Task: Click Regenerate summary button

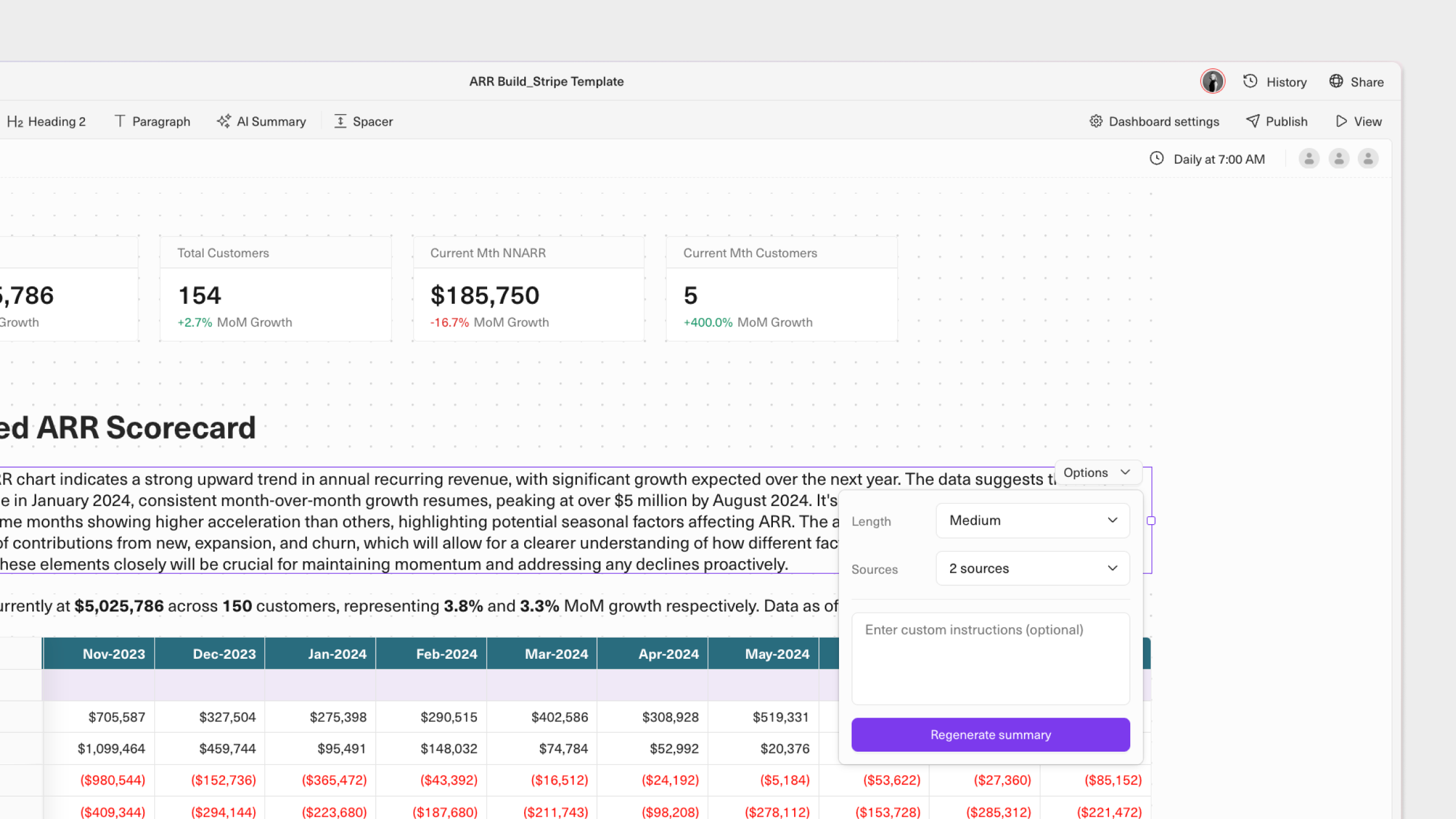Action: point(990,735)
